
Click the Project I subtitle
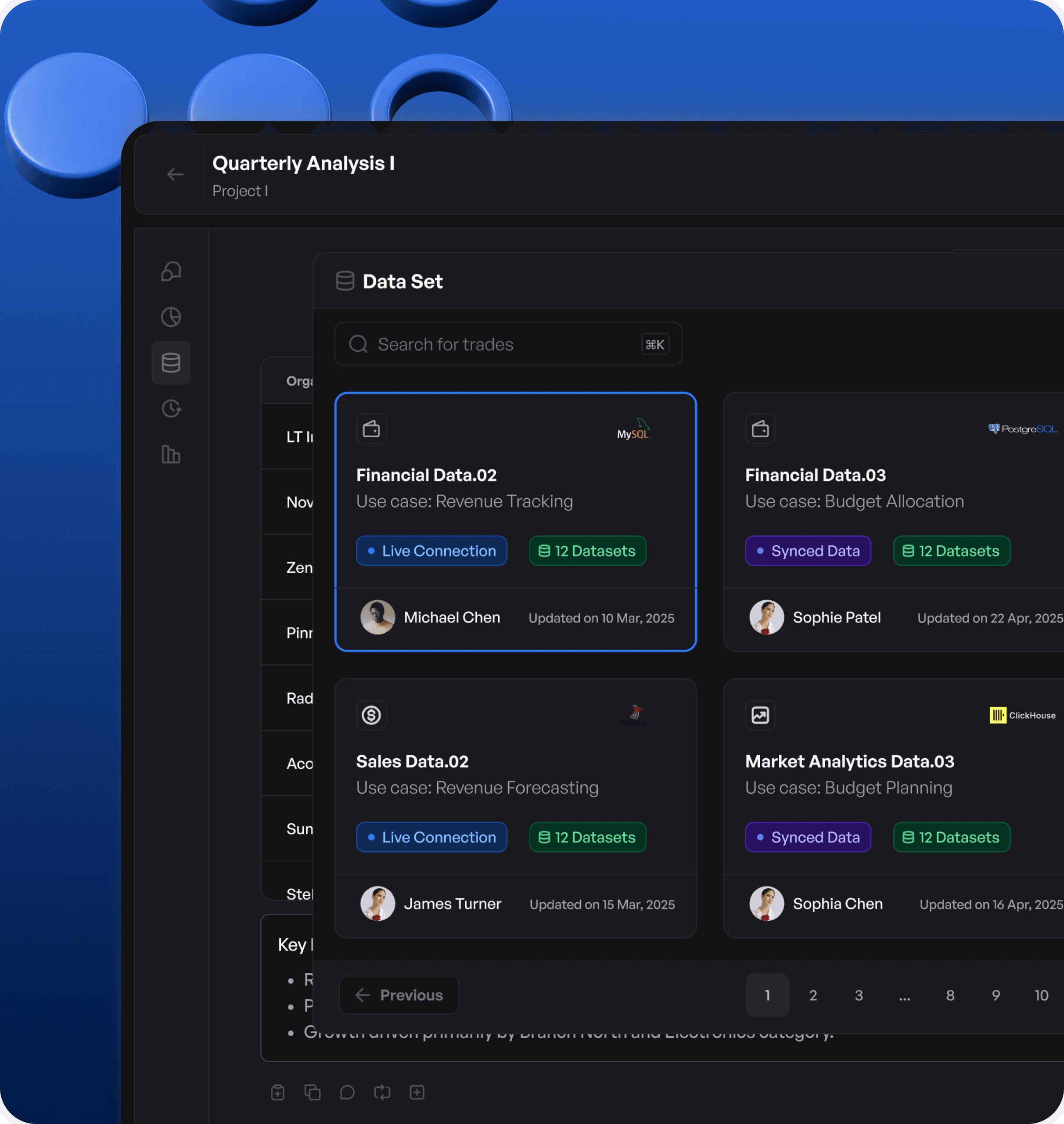[240, 191]
